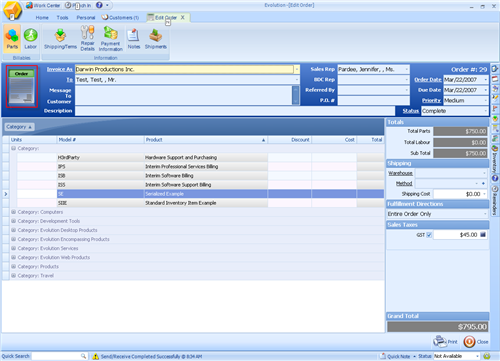Click the Quick Search magnifier icon
Image resolution: width=500 pixels, height=361 pixels.
pyautogui.click(x=83, y=356)
